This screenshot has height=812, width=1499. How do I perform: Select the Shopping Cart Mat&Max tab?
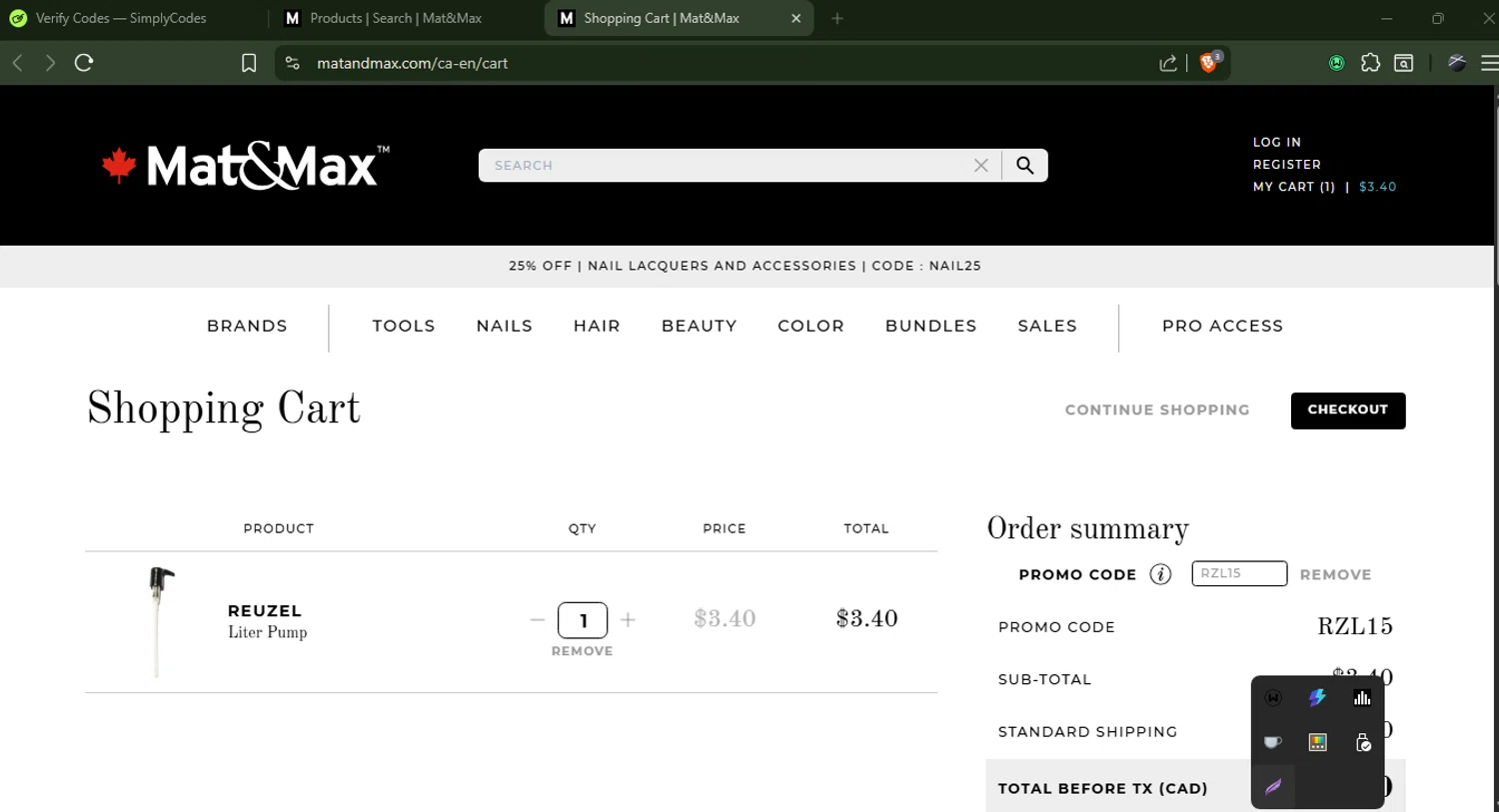click(662, 18)
